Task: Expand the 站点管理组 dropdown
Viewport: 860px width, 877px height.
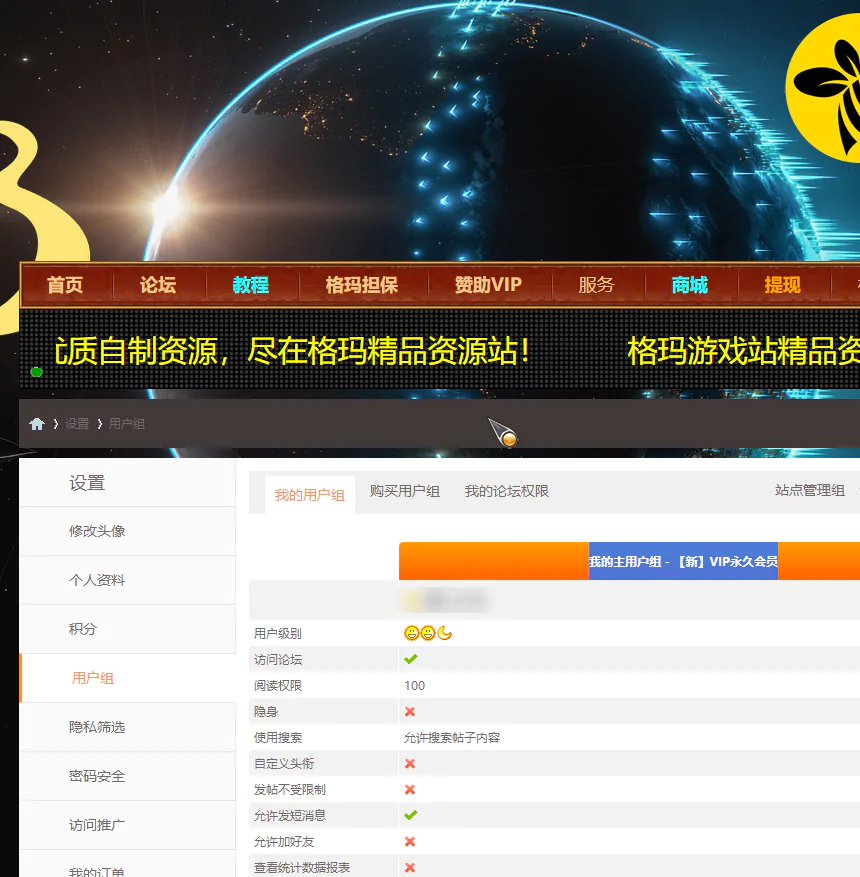Action: coord(810,491)
